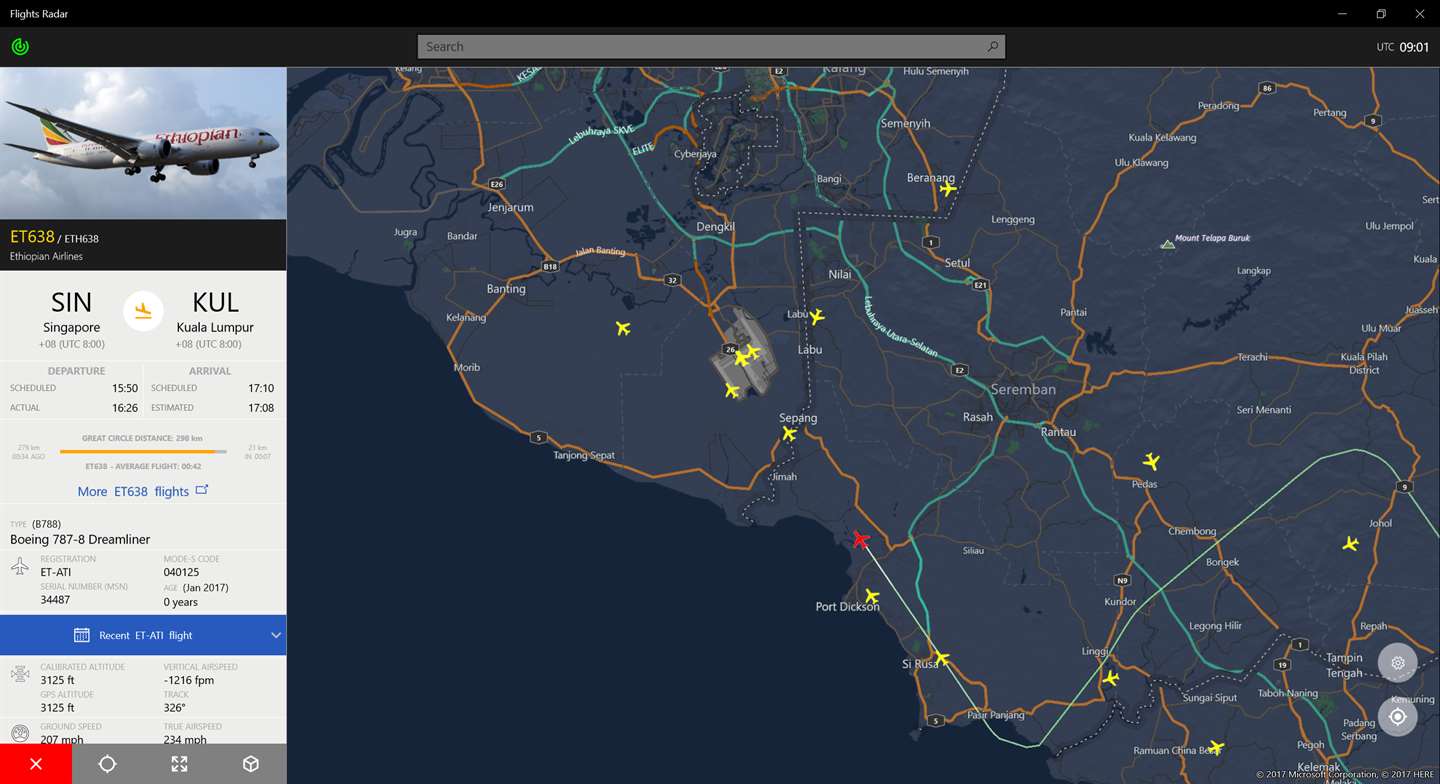This screenshot has height=784, width=1440.
Task: Select the yellow aircraft southeast of Banting
Action: click(623, 328)
